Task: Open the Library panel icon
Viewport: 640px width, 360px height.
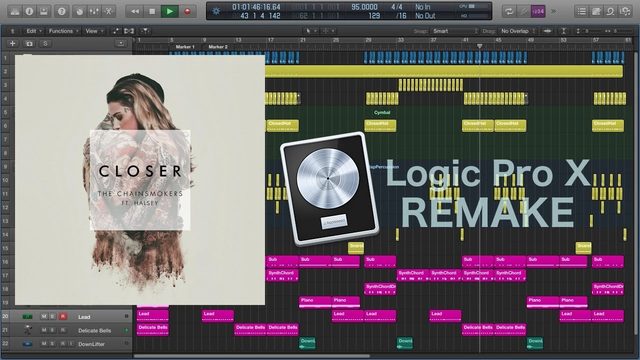Action: [15, 11]
